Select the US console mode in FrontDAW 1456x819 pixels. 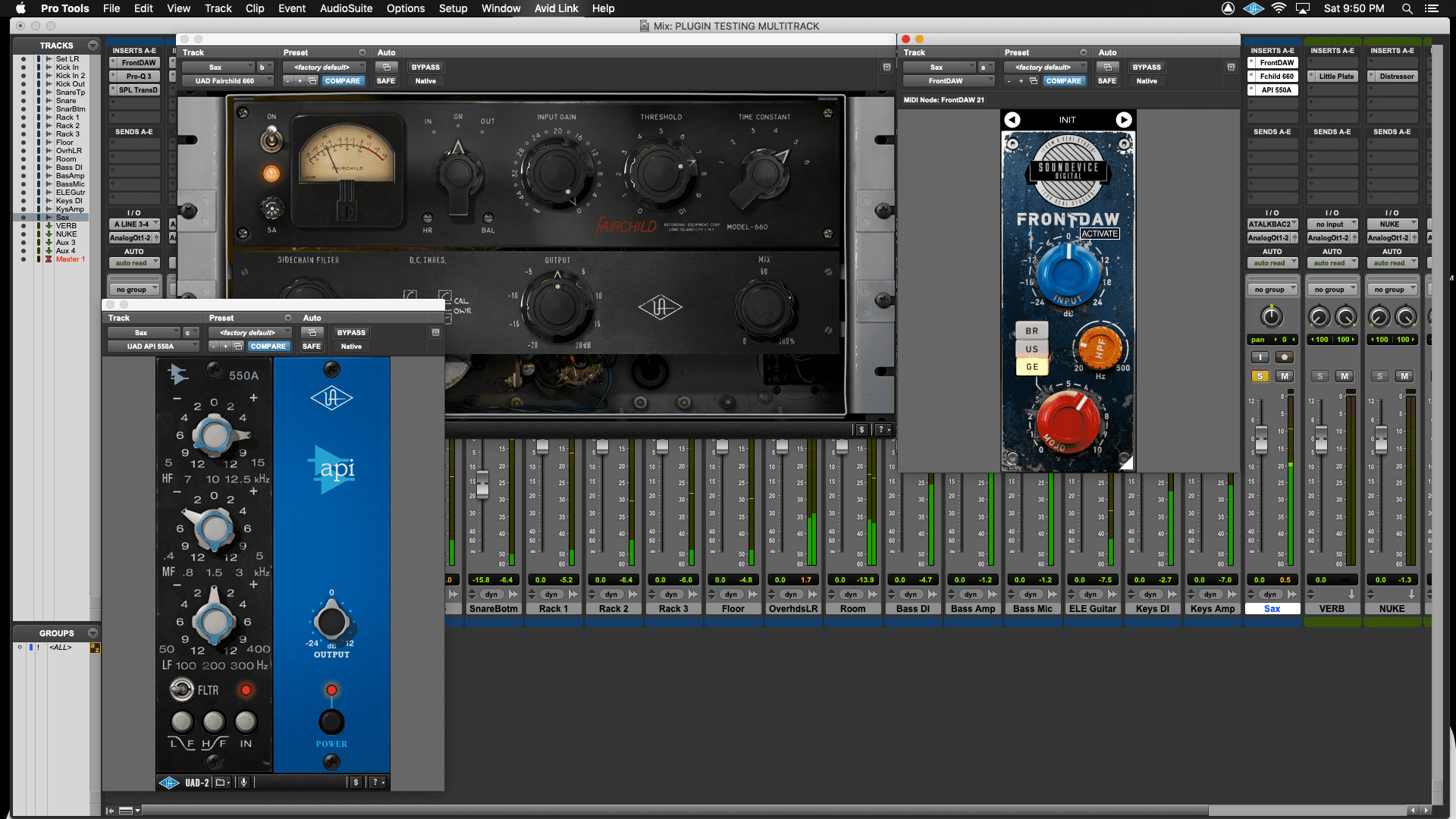(x=1032, y=349)
